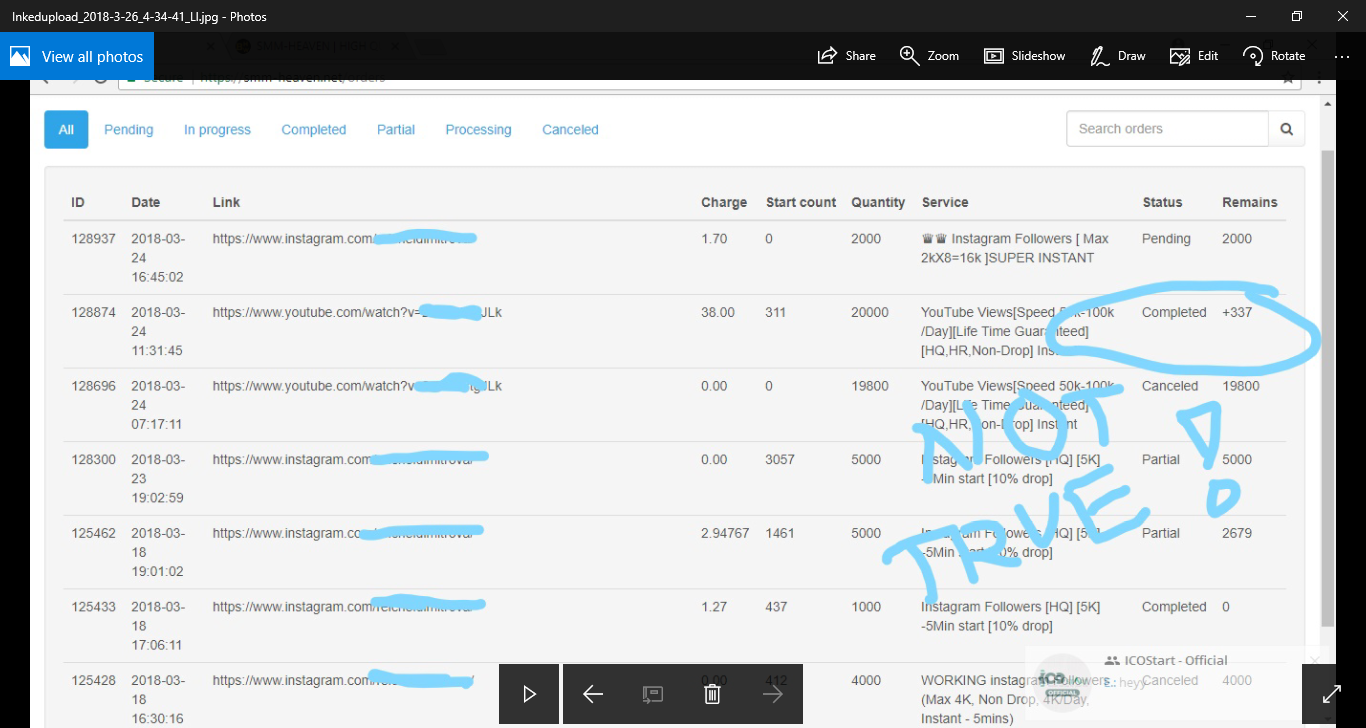Screen dimensions: 1366x728
Task: Select the All tab in the orders page
Action: coord(66,129)
